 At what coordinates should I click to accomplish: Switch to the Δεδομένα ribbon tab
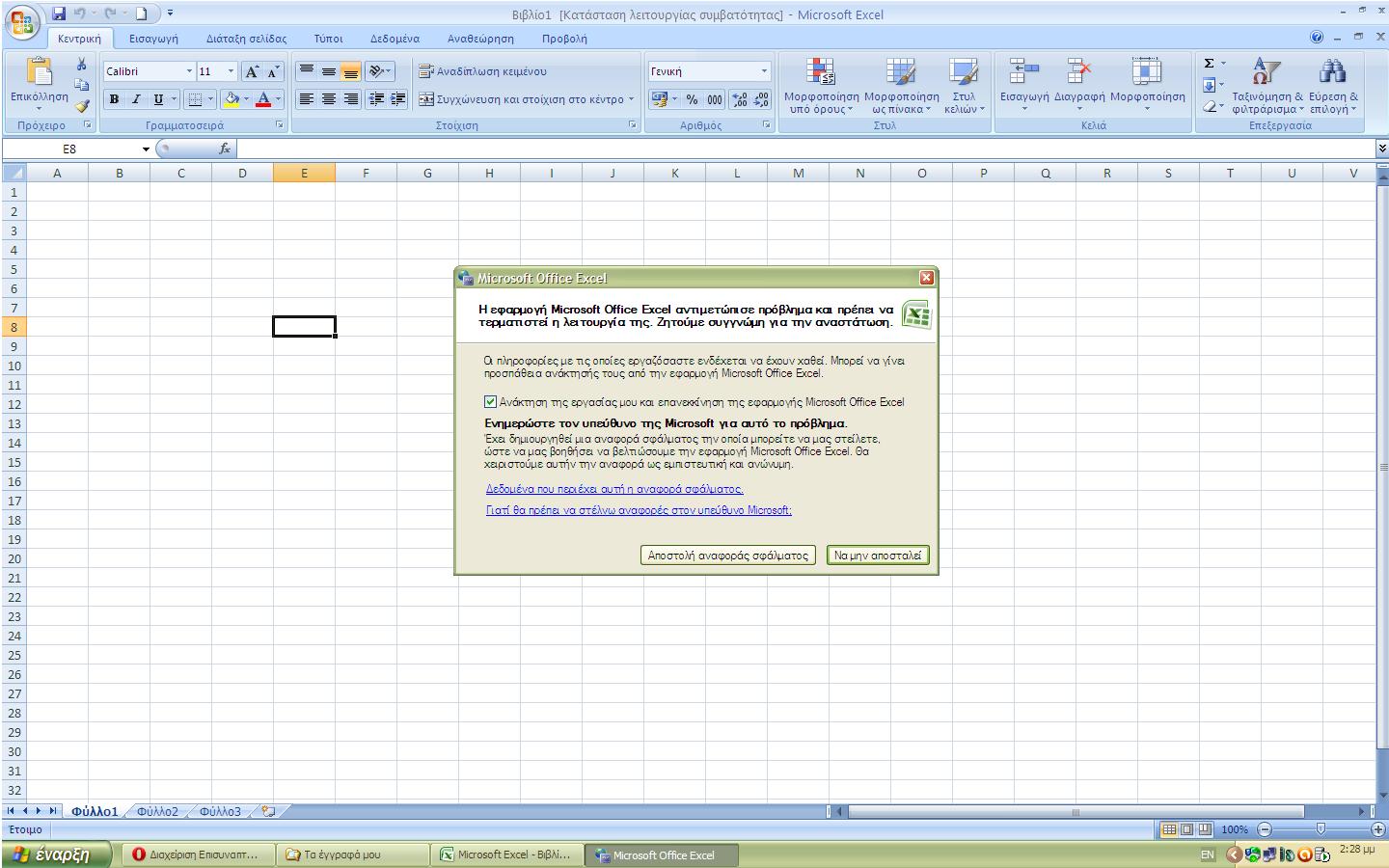click(395, 39)
